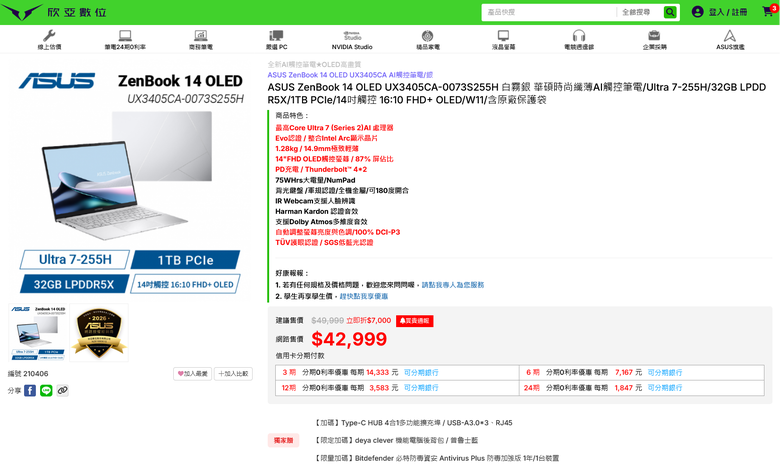Click the 75WHrs大電量/NumPad feature line
The height and width of the screenshot is (472, 780).
315,180
